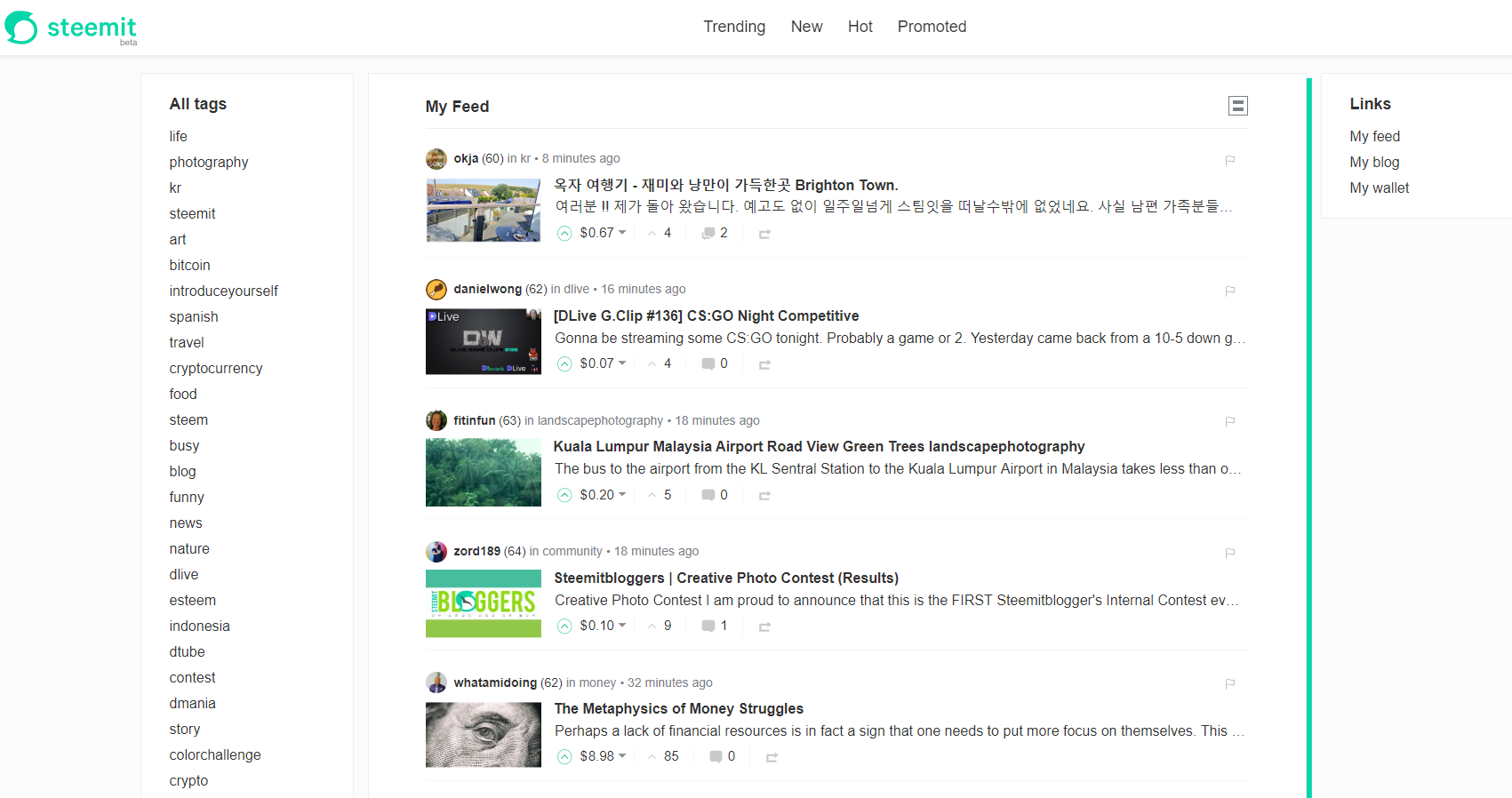Viewport: 1512px width, 798px height.
Task: Select the dtube tag
Action: [x=187, y=651]
